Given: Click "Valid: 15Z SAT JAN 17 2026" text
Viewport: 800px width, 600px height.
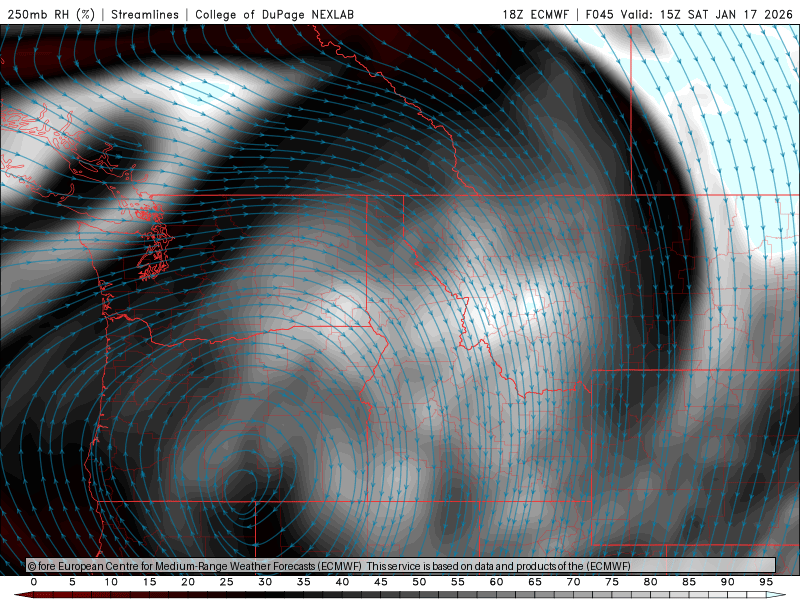Looking at the screenshot, I should 706,14.
